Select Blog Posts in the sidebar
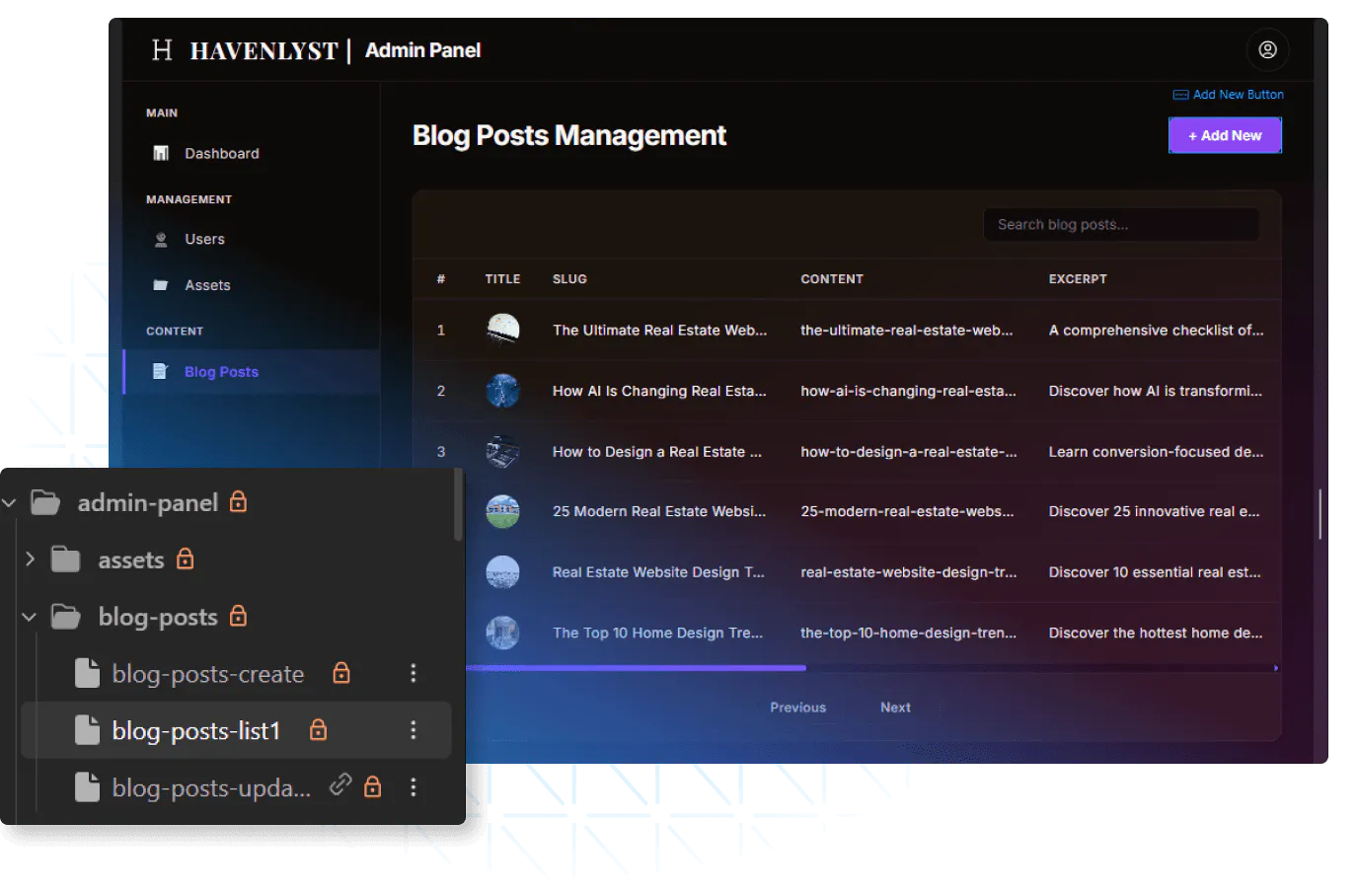This screenshot has width=1358, height=896. [253, 371]
